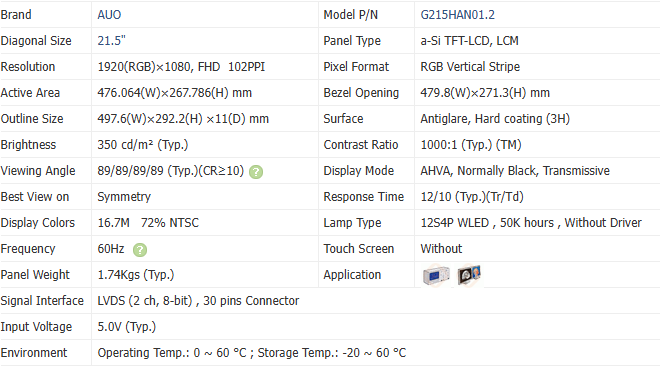660x369 pixels.
Task: Click the Surface Antiglare Hard coating value
Action: click(x=495, y=119)
